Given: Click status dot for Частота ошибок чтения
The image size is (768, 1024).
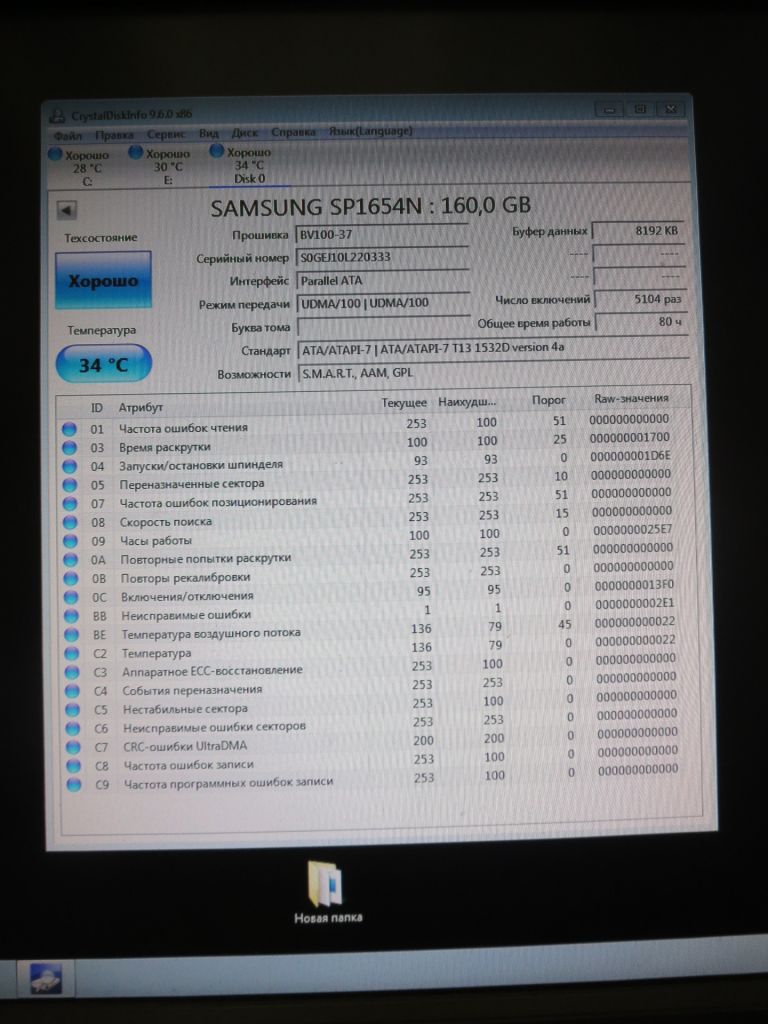Looking at the screenshot, I should click(x=69, y=429).
